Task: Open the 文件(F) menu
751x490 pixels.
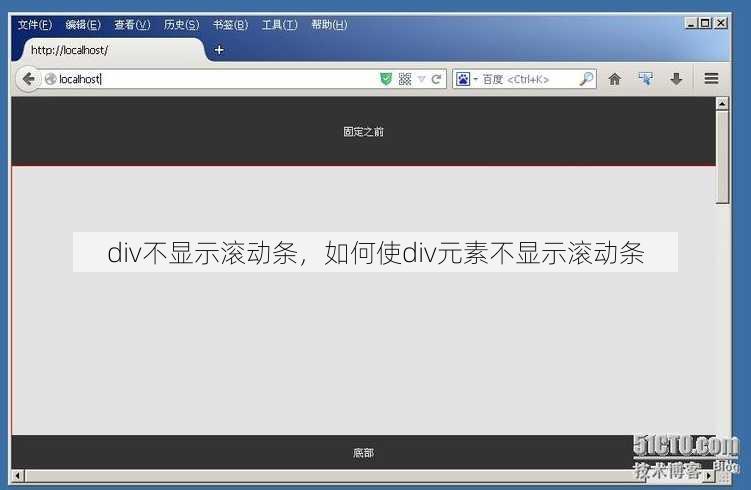Action: 34,24
